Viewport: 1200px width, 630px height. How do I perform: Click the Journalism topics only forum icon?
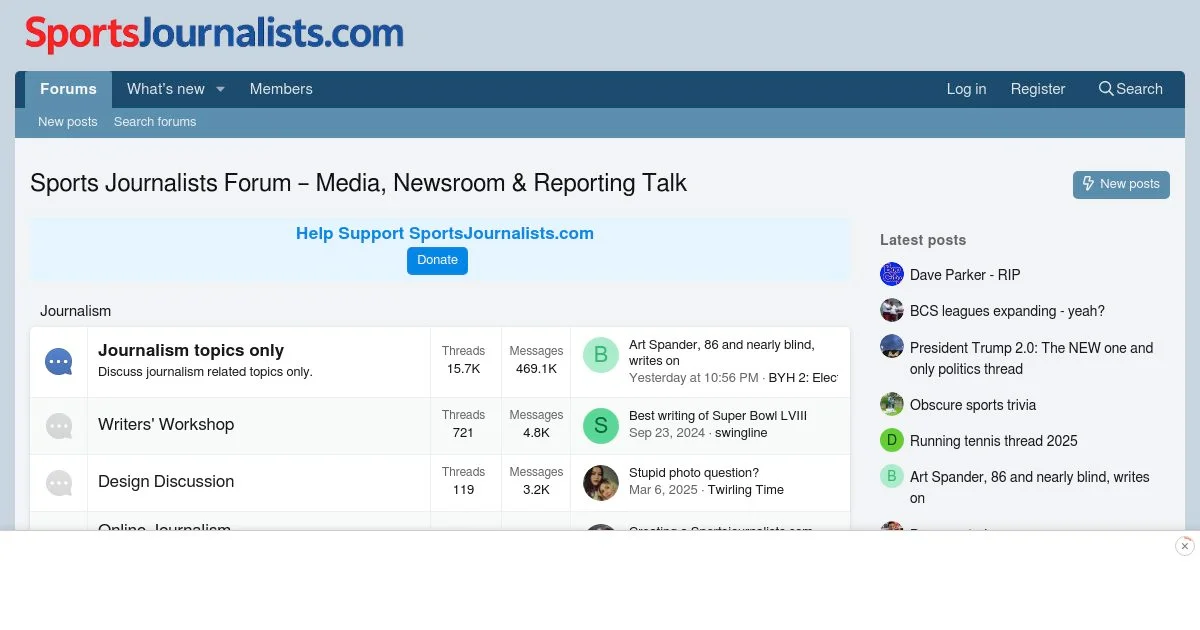coord(59,362)
